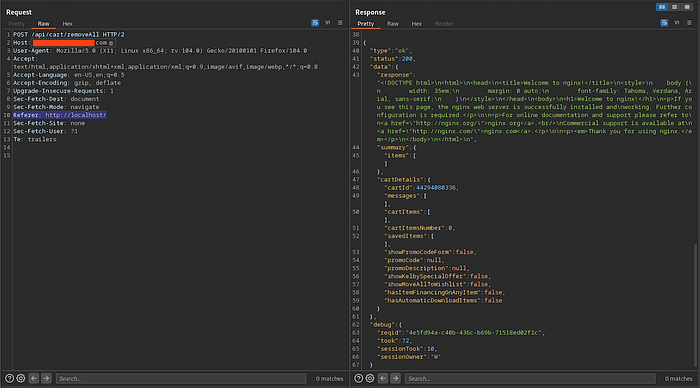Select stacked horizontal layout view icon
700x388 pixels.
[675, 7]
